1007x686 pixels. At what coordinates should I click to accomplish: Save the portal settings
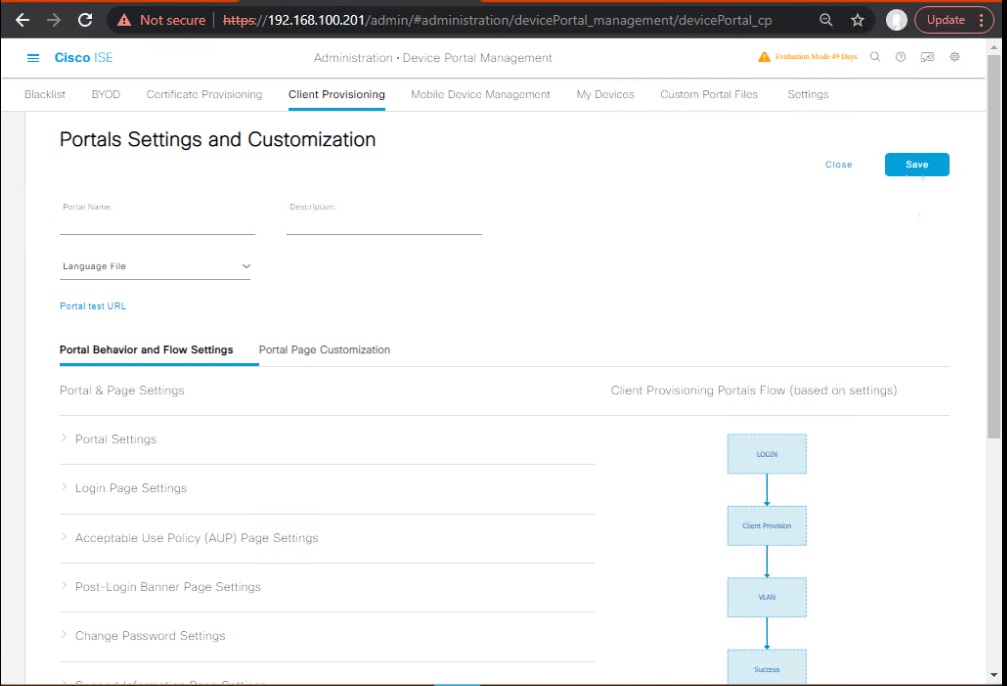(916, 164)
